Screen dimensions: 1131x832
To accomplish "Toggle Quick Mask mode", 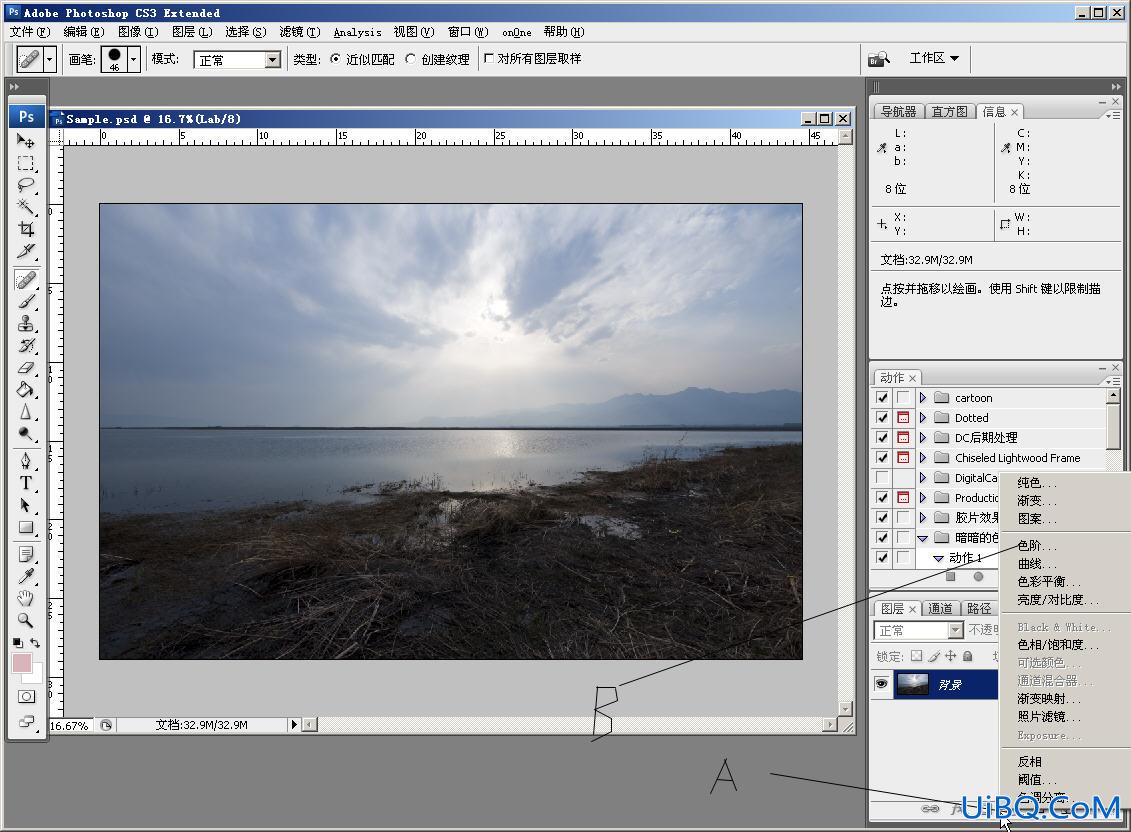I will 26,696.
